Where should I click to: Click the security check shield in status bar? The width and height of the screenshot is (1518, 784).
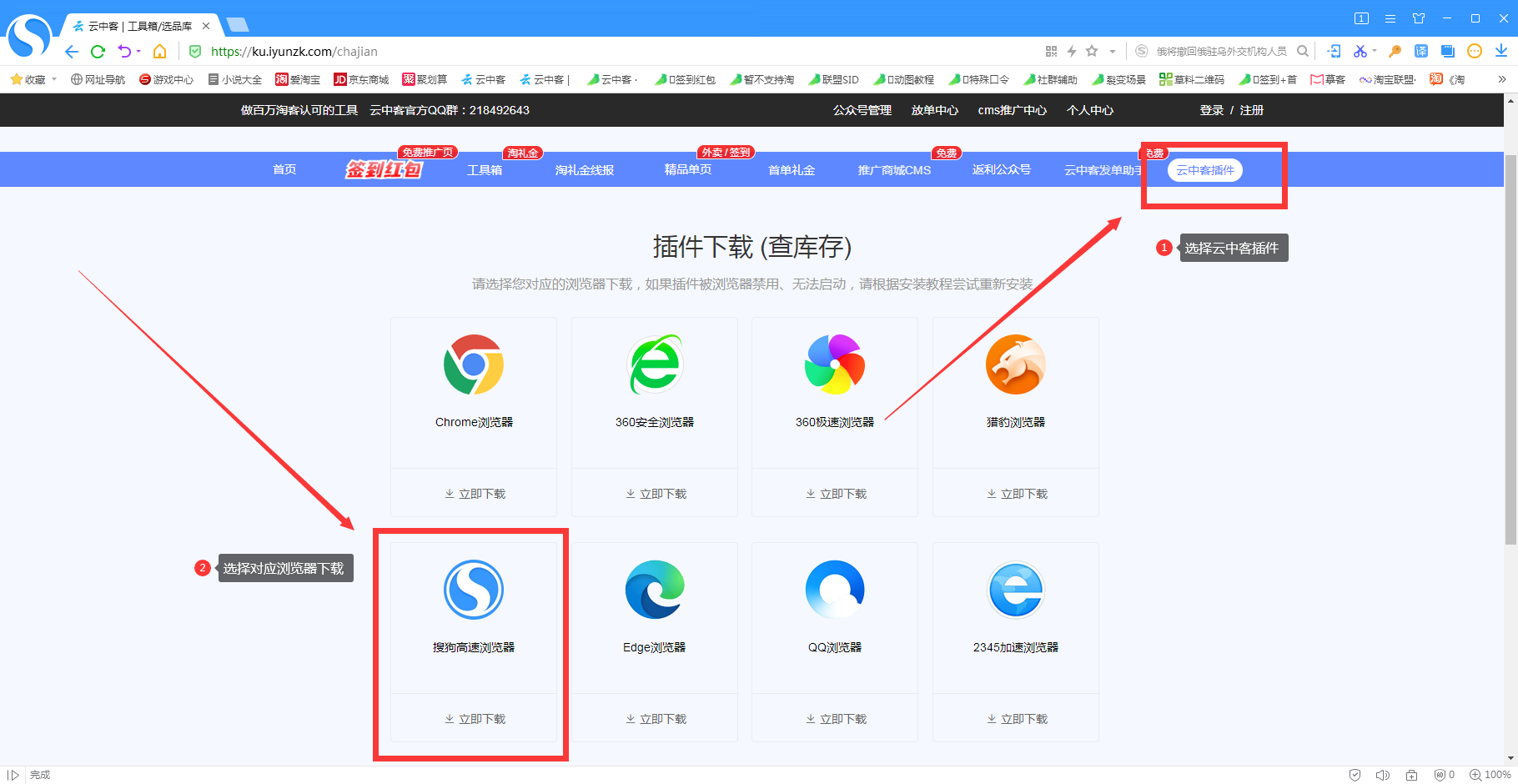tap(1355, 774)
